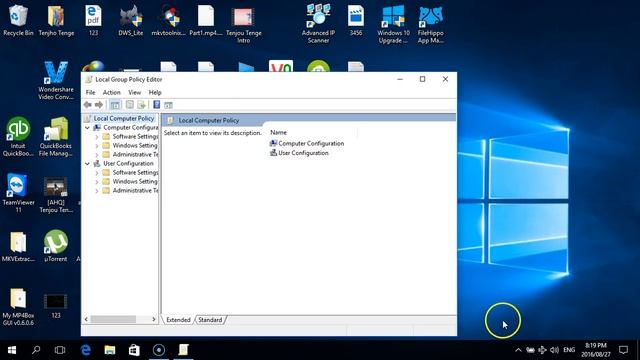640x360 pixels.
Task: Open taskbar Search magnifier
Action: (x=36, y=350)
